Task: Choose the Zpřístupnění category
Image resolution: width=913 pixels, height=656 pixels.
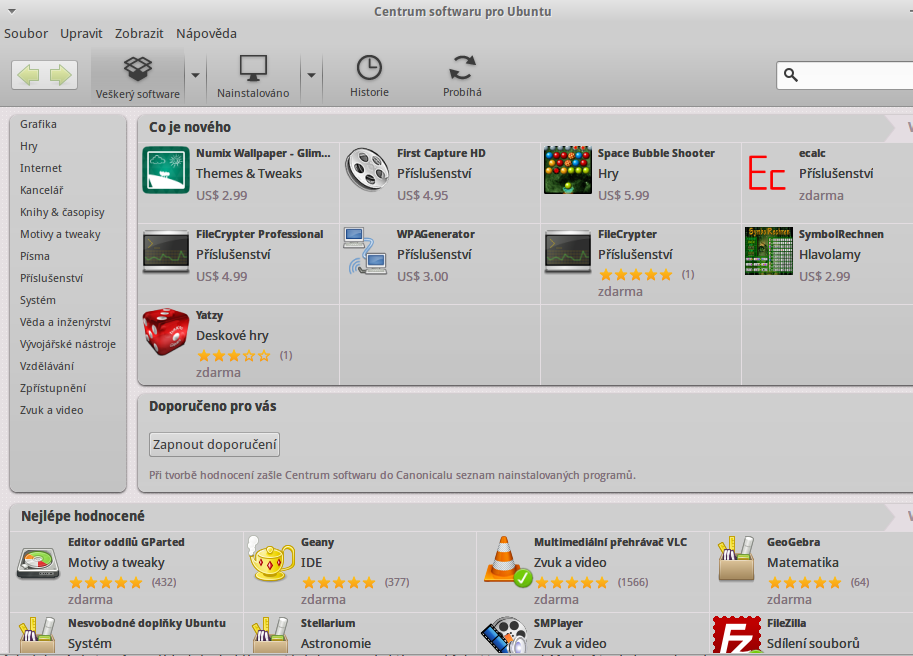Action: coord(53,388)
